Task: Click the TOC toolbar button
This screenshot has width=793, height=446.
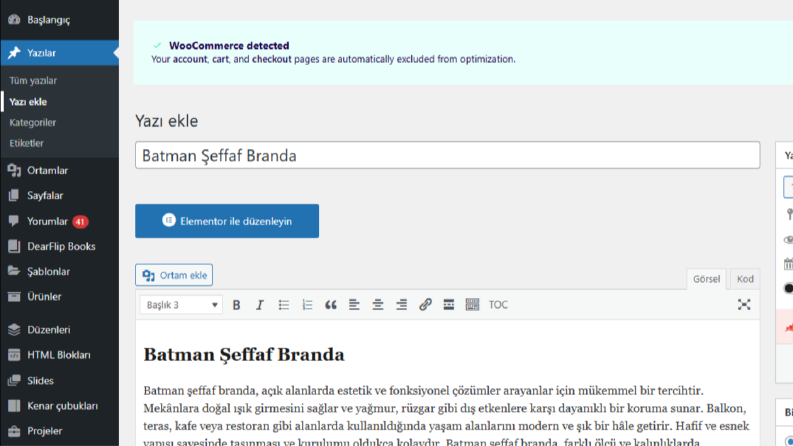Action: click(498, 305)
